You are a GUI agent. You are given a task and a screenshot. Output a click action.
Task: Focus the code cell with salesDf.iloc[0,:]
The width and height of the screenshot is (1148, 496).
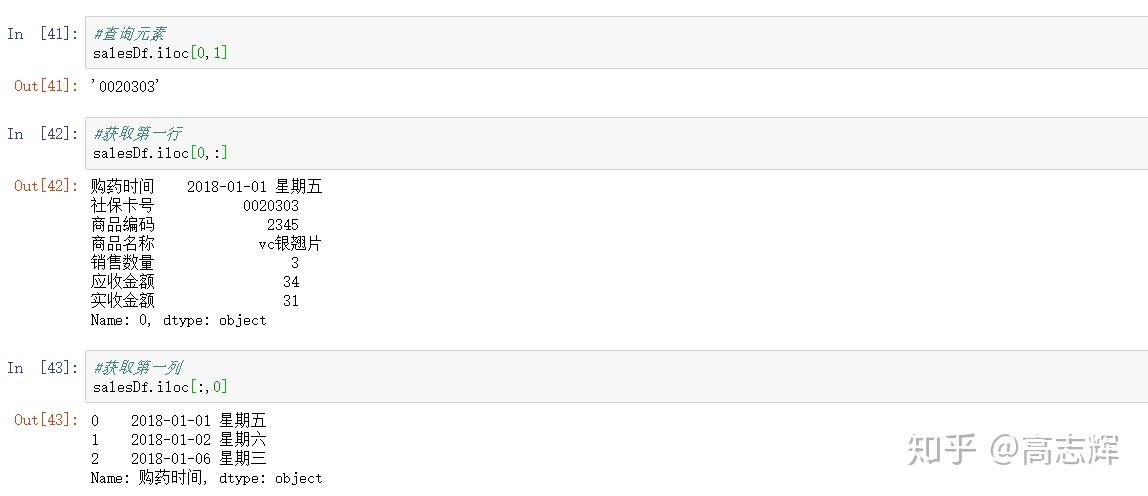click(x=616, y=144)
